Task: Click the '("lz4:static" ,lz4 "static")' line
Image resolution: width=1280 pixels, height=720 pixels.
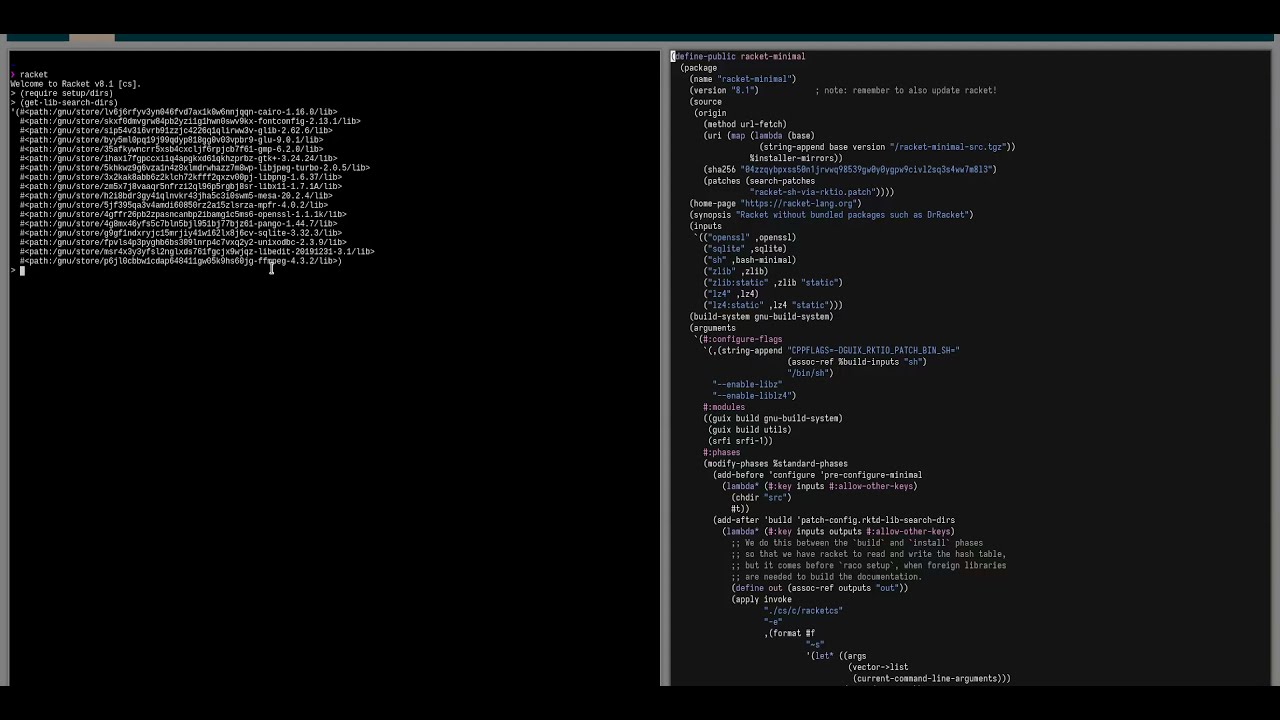Action: pyautogui.click(x=773, y=305)
